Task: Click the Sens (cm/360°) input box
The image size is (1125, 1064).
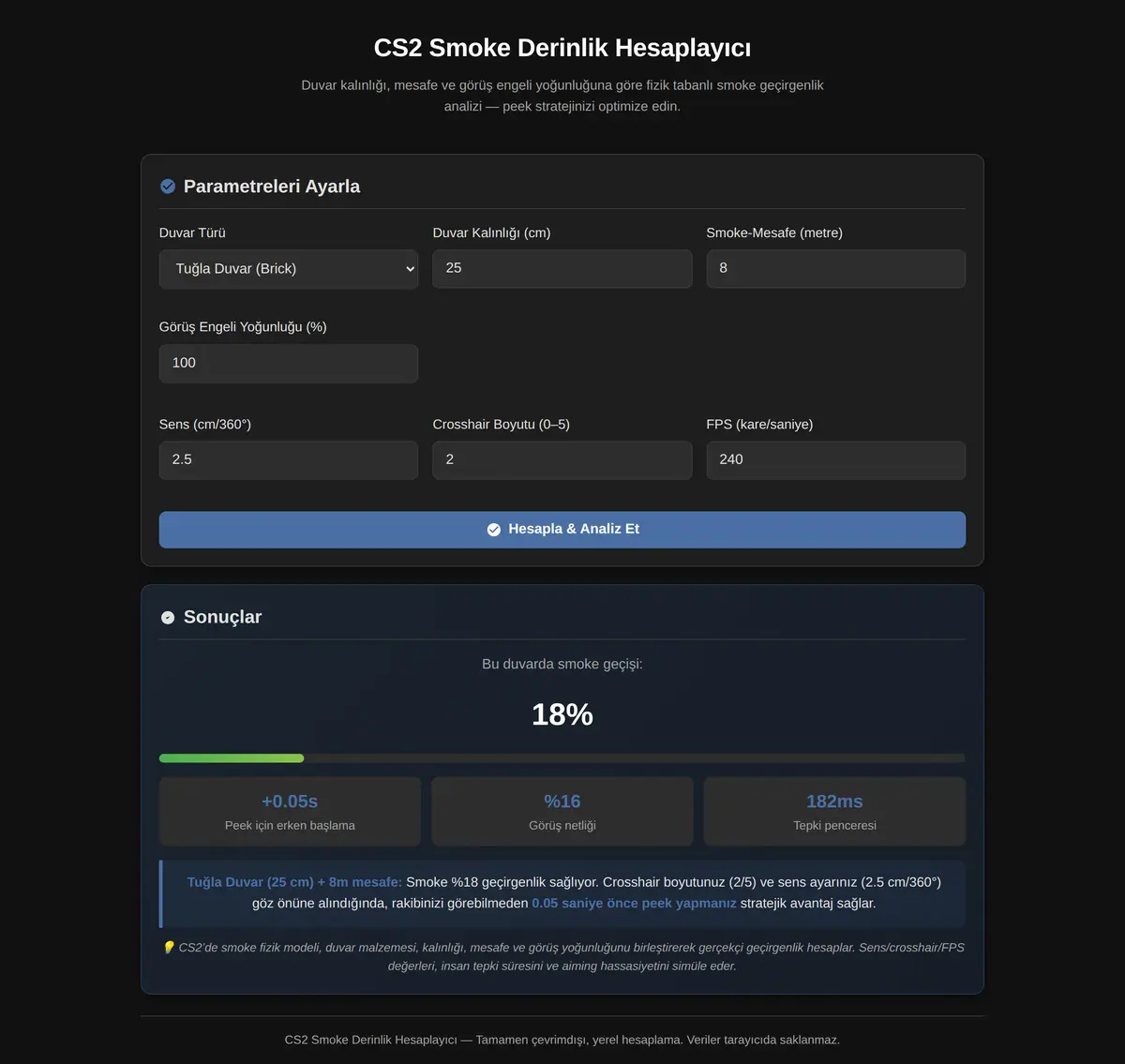Action: coord(289,460)
